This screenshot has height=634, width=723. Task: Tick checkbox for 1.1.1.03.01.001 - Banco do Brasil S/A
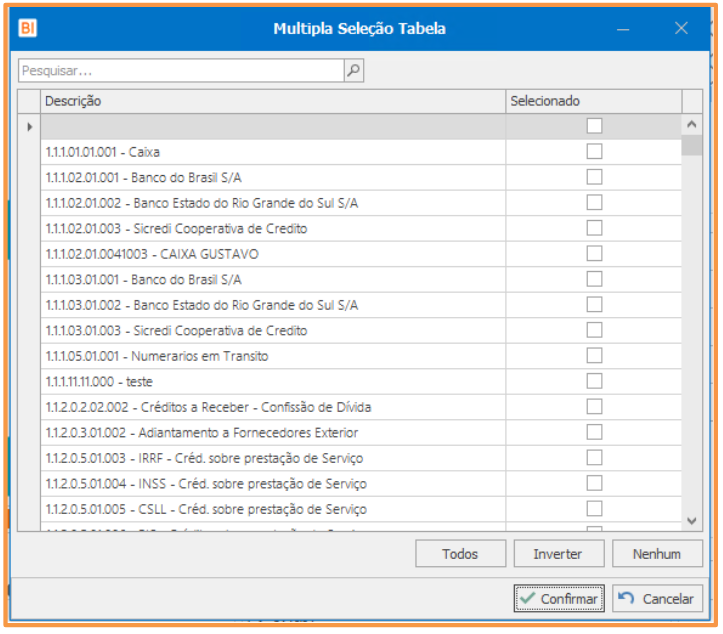[594, 279]
